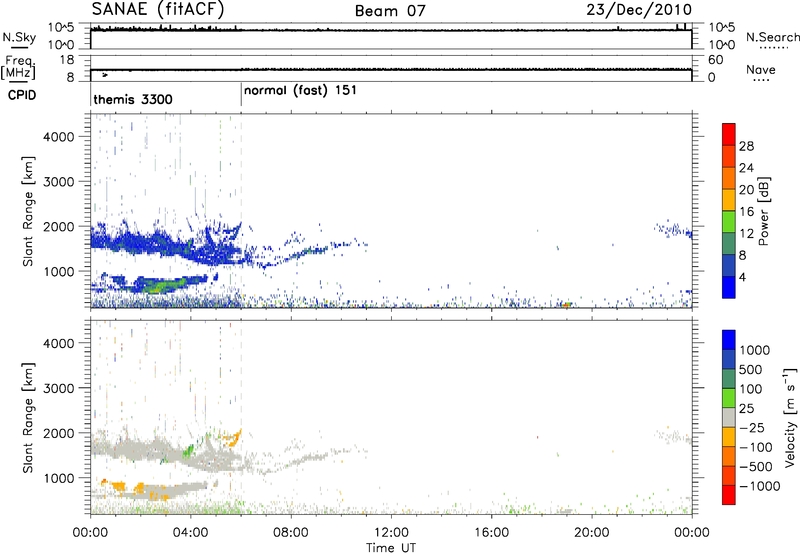Click the Nave legend label
800x554 pixels.
coord(761,69)
